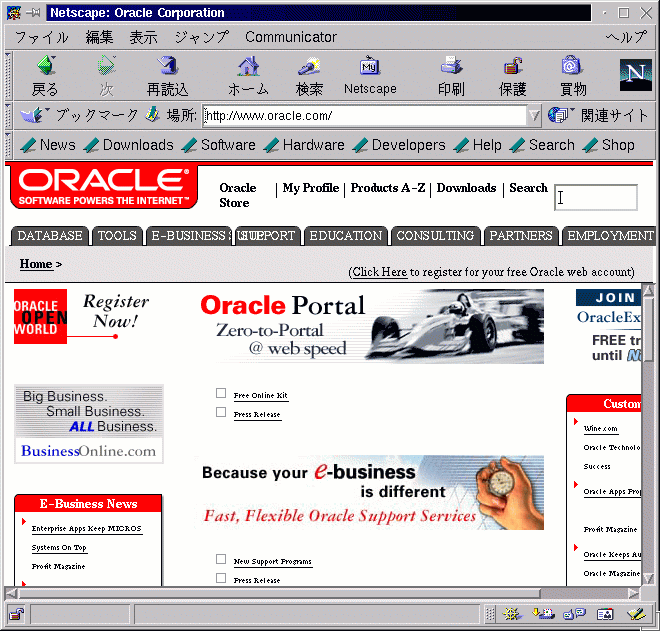Click the Oracle Search text box
The image size is (660, 631).
(595, 197)
